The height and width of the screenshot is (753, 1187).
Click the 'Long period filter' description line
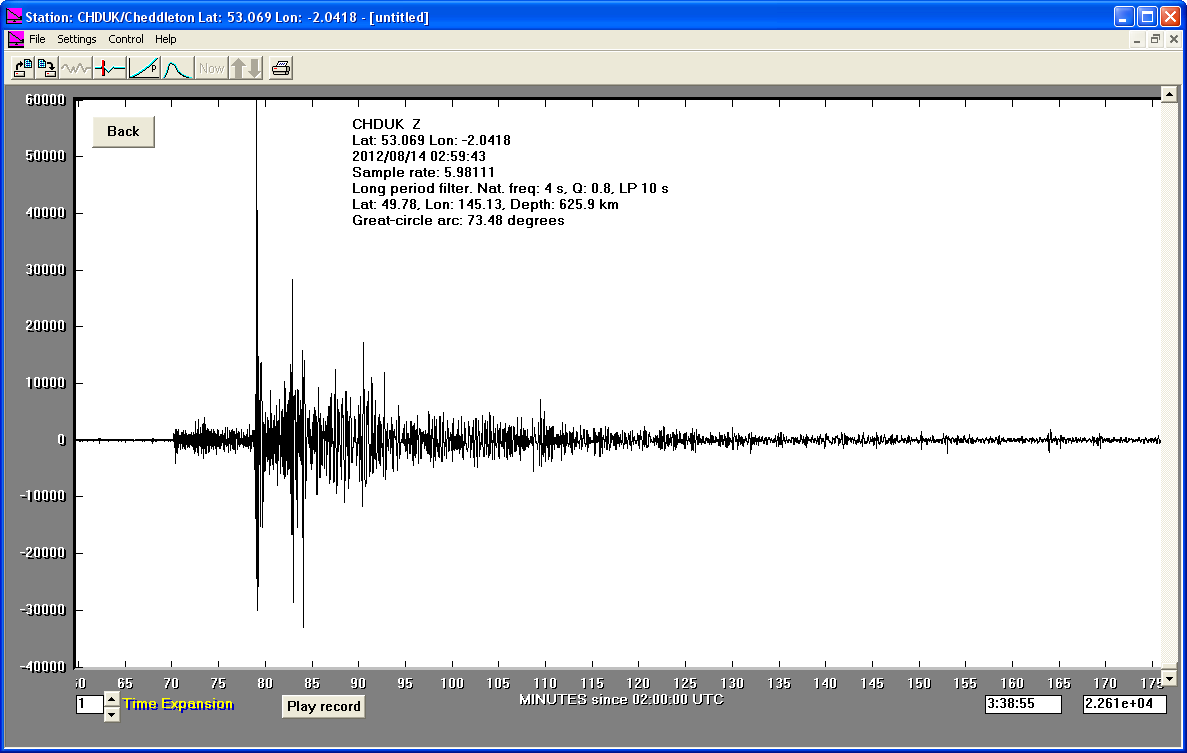[510, 188]
